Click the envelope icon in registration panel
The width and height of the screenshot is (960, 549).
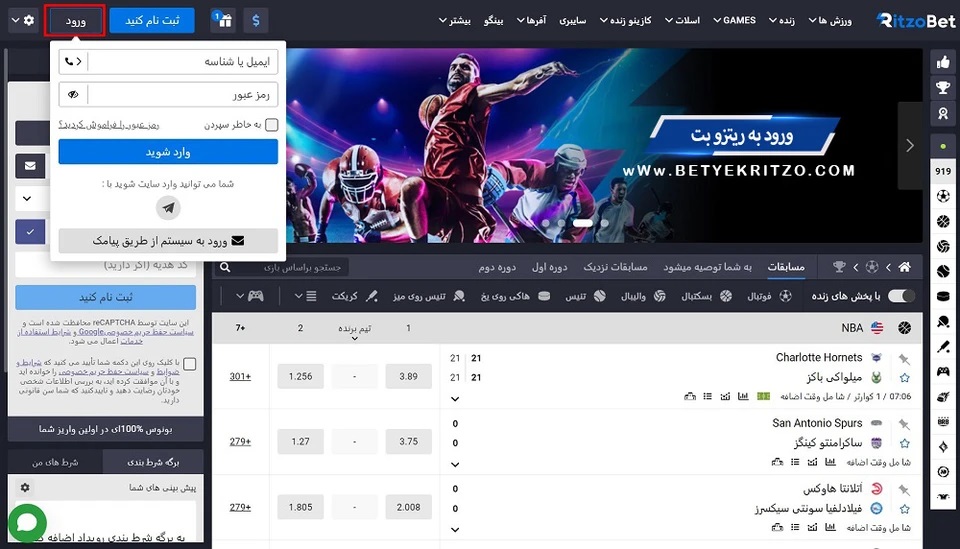pos(30,166)
